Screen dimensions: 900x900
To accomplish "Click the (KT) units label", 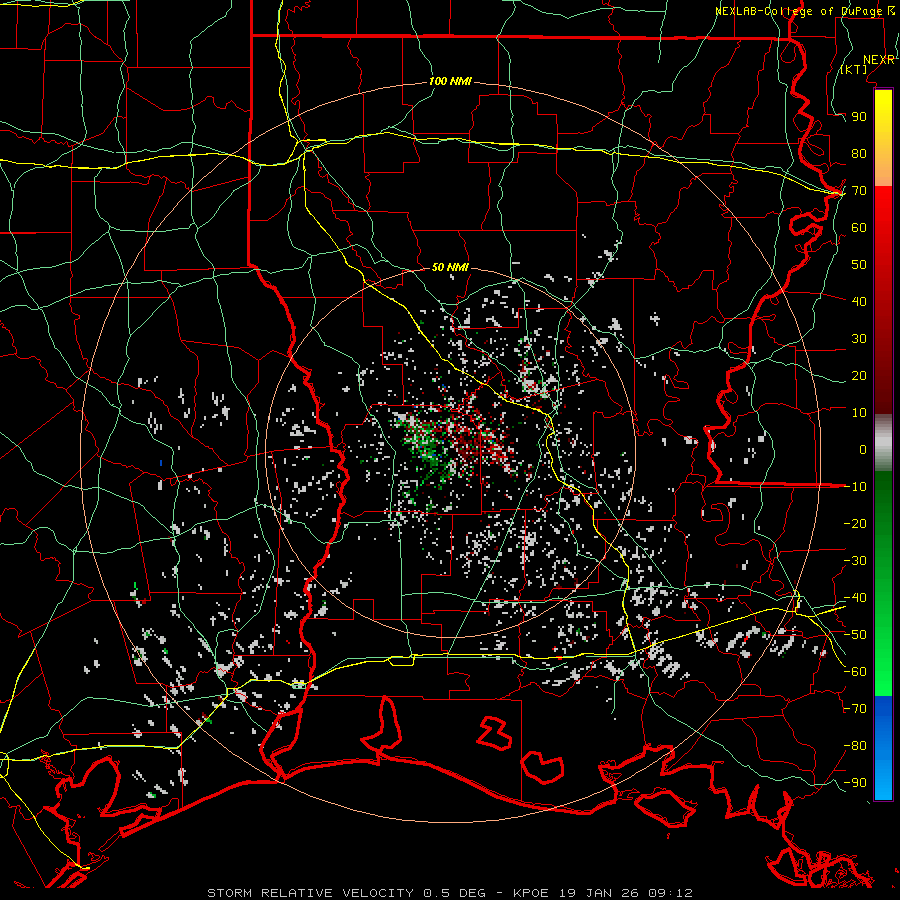I will [x=854, y=69].
